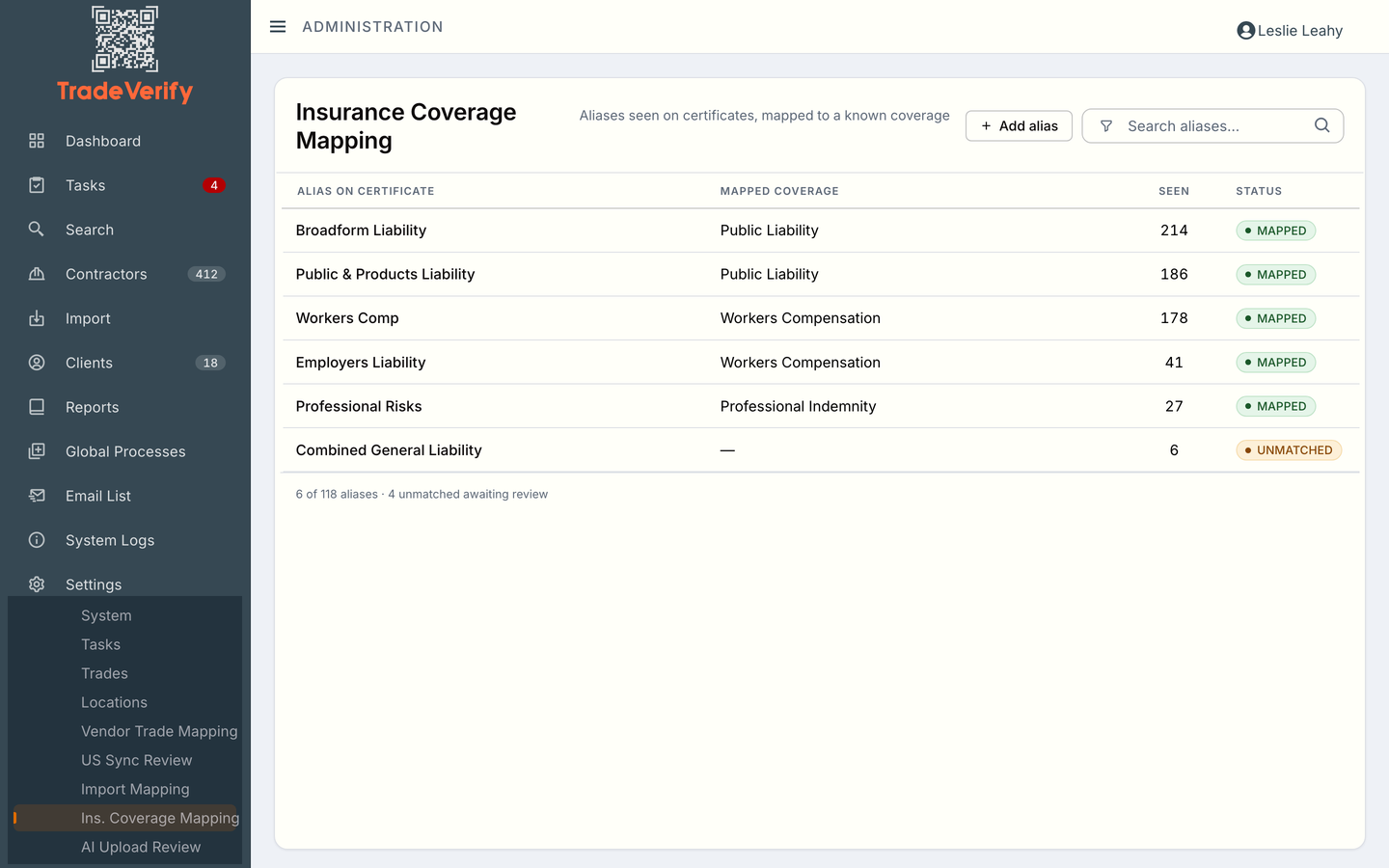The image size is (1389, 868).
Task: Click MAPPED badge in Broadform Liability row
Action: (x=1275, y=231)
